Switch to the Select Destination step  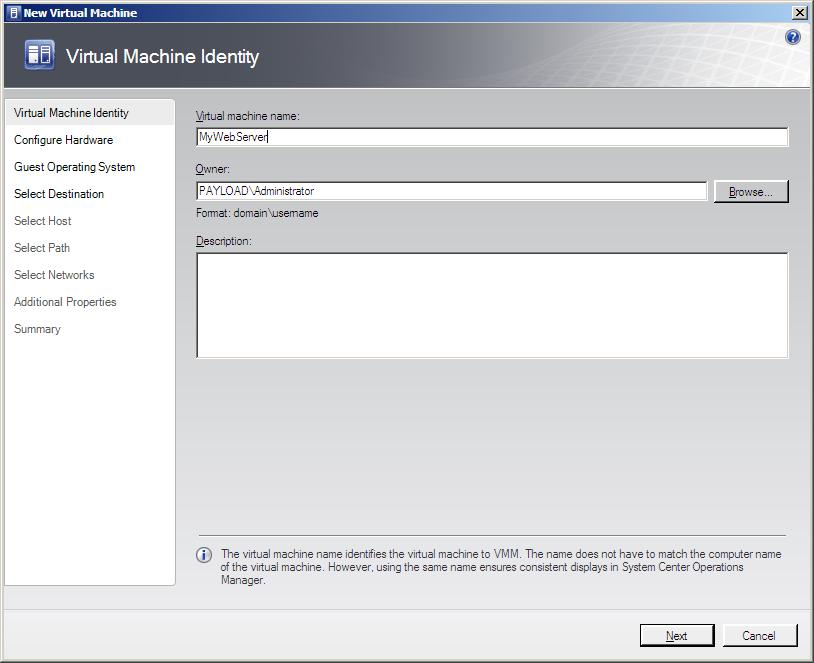(x=59, y=194)
